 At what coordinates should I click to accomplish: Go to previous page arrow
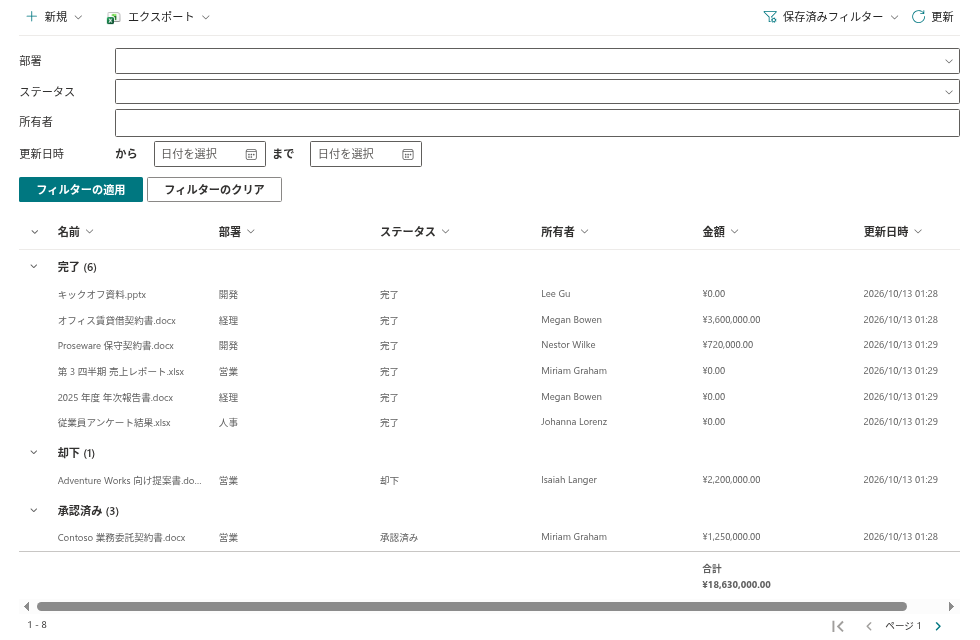(869, 626)
